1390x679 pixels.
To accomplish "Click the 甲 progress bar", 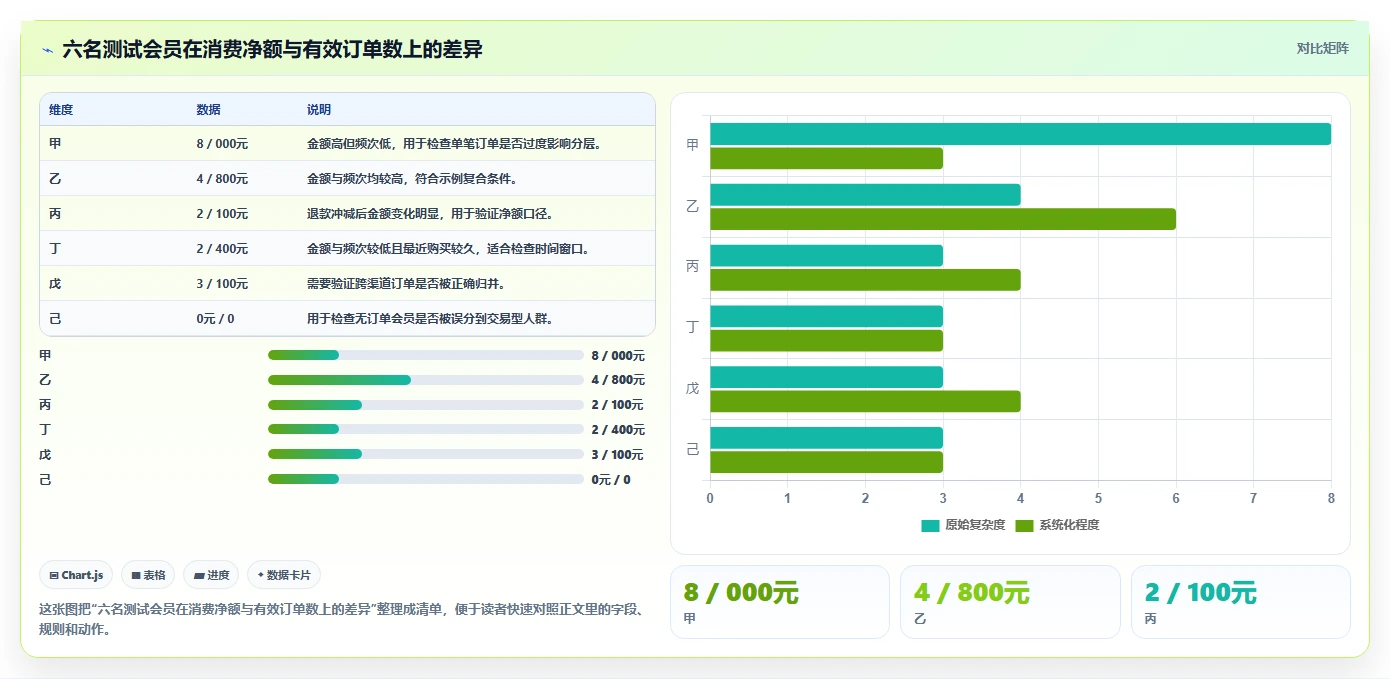I will pos(426,355).
